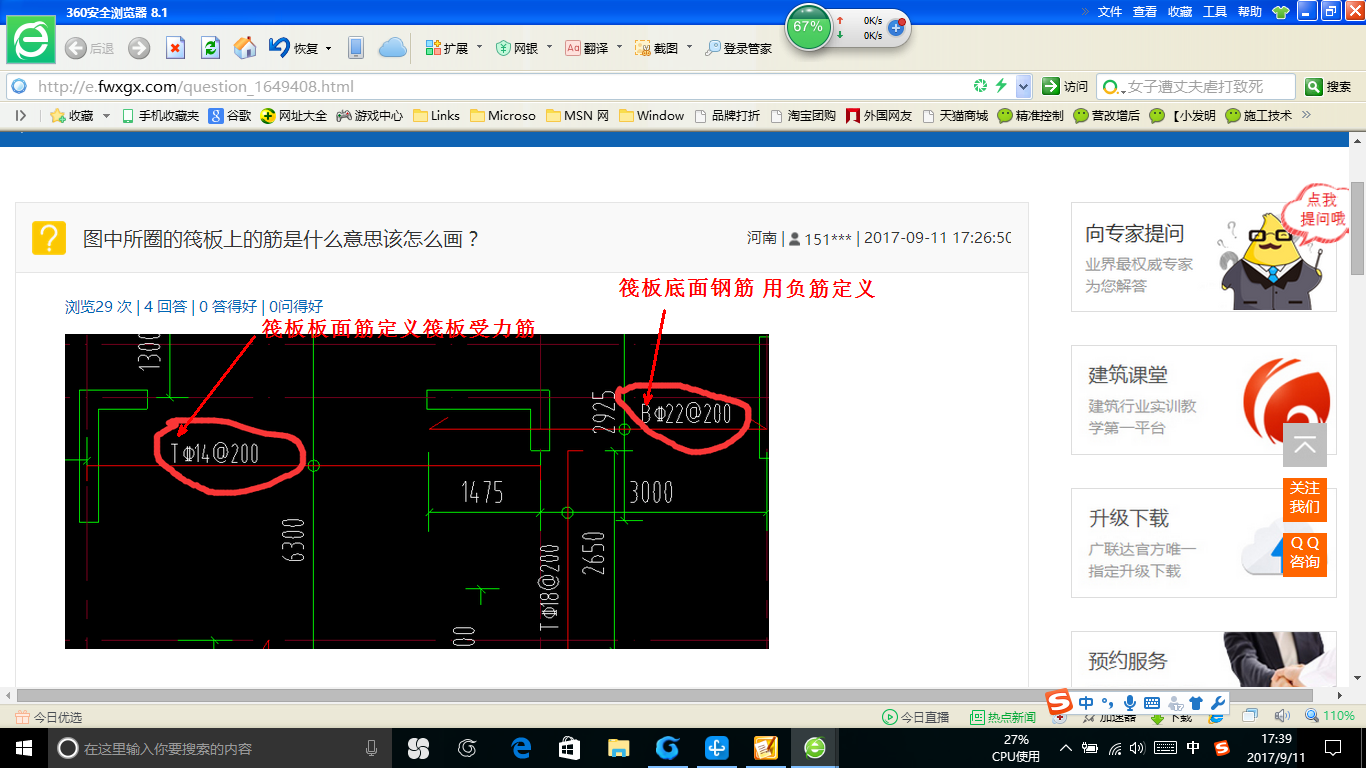Screen dimensions: 1366x768
Task: Refresh the page with the reload icon
Action: (210, 48)
